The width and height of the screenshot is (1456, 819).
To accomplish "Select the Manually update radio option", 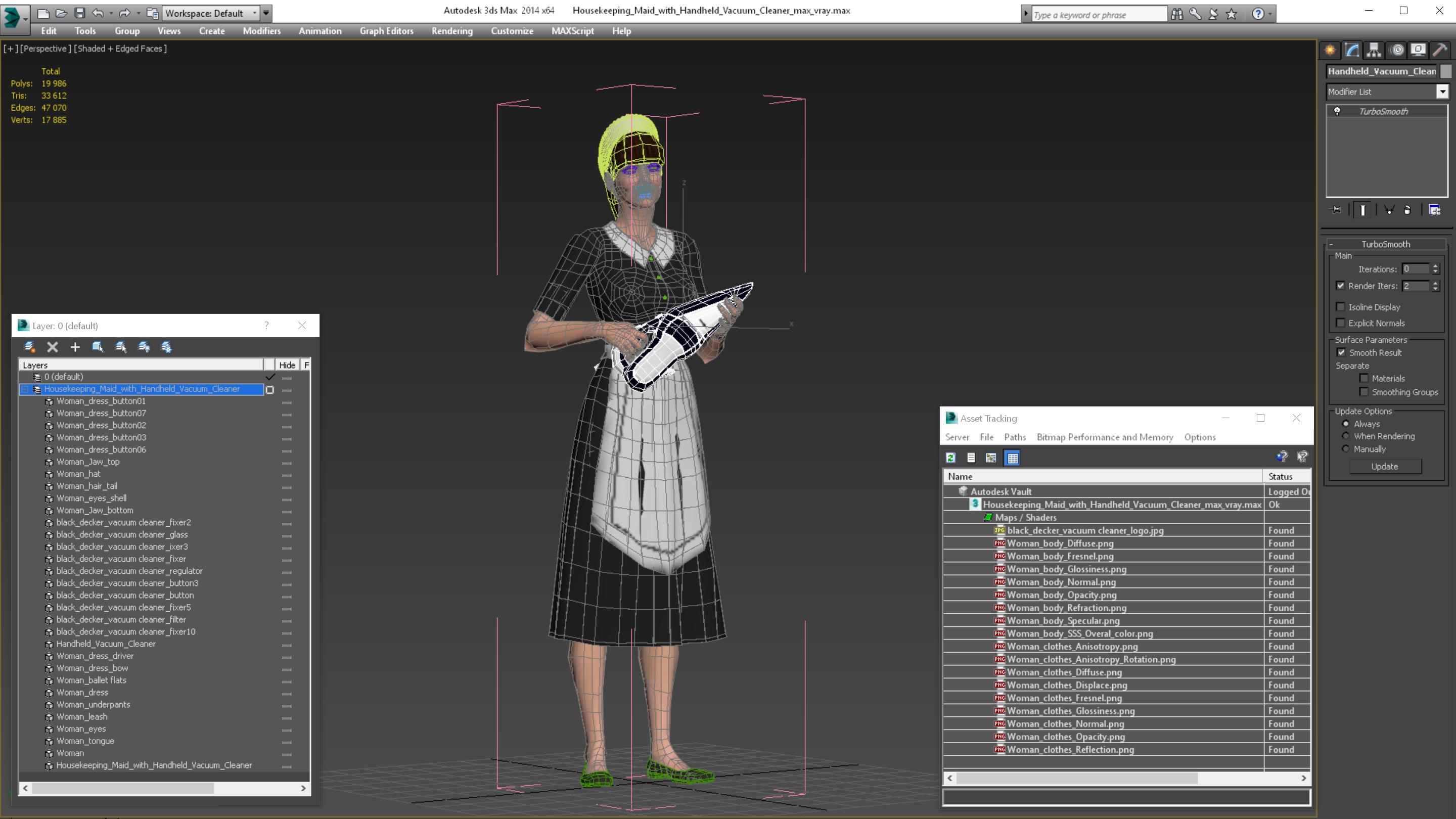I will (x=1346, y=449).
